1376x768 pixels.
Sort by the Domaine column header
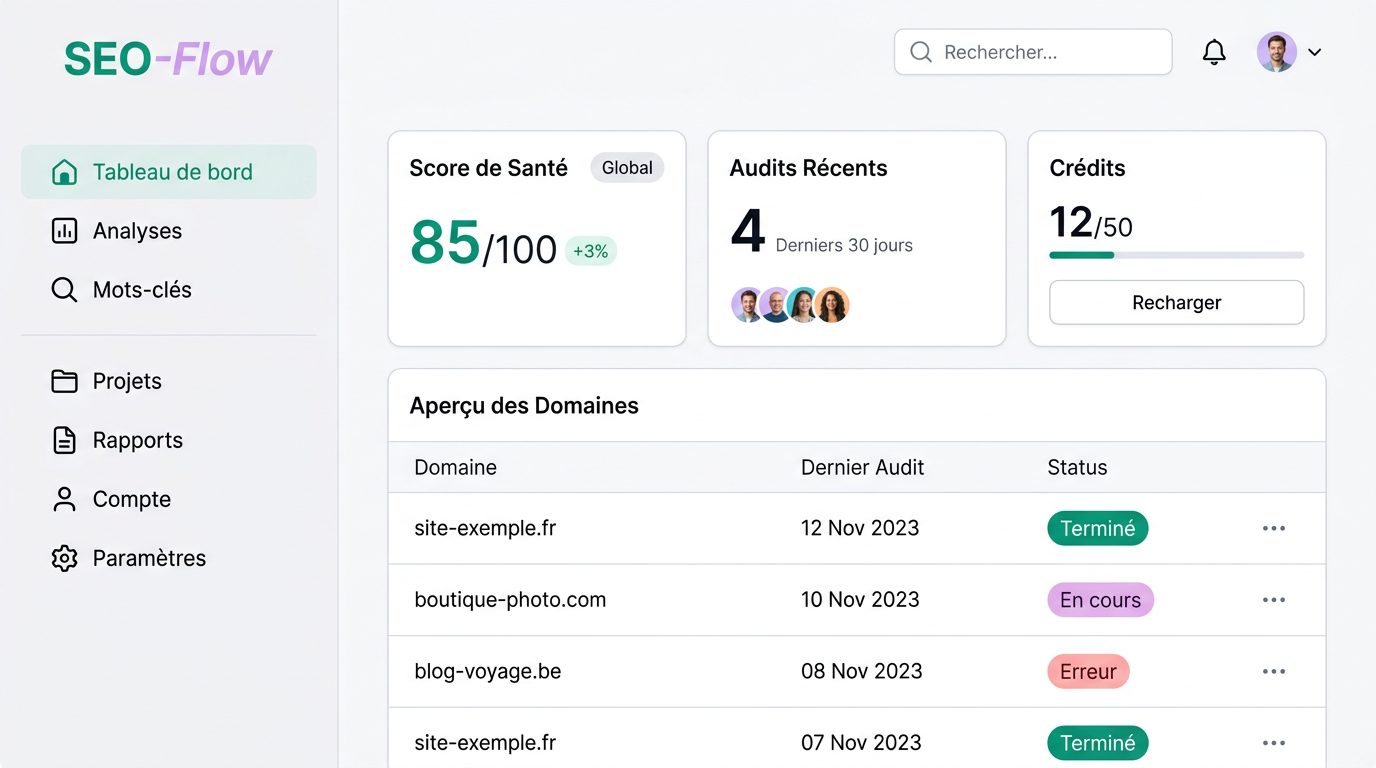pyautogui.click(x=456, y=467)
